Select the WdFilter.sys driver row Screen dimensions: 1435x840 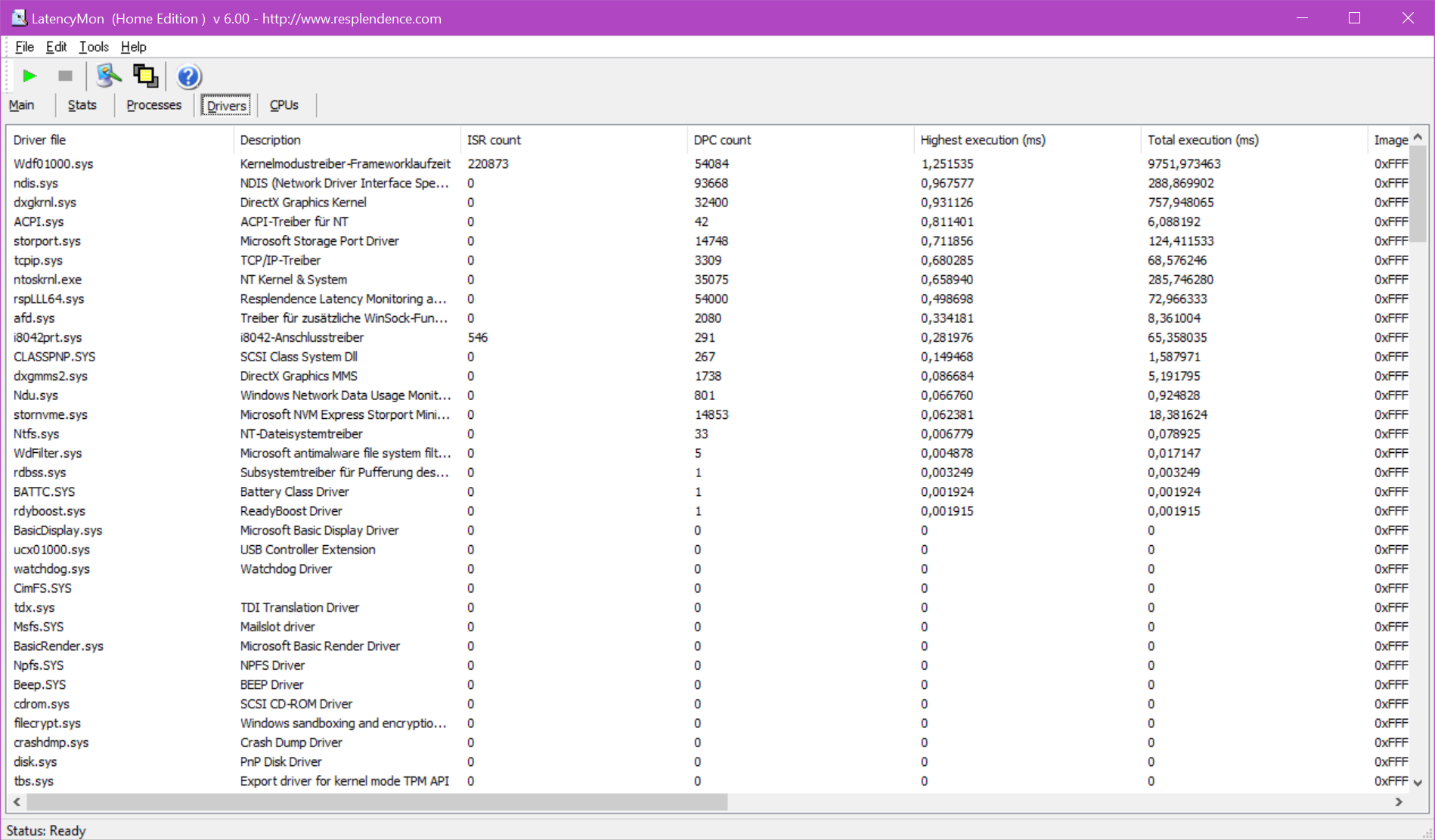pyautogui.click(x=709, y=453)
